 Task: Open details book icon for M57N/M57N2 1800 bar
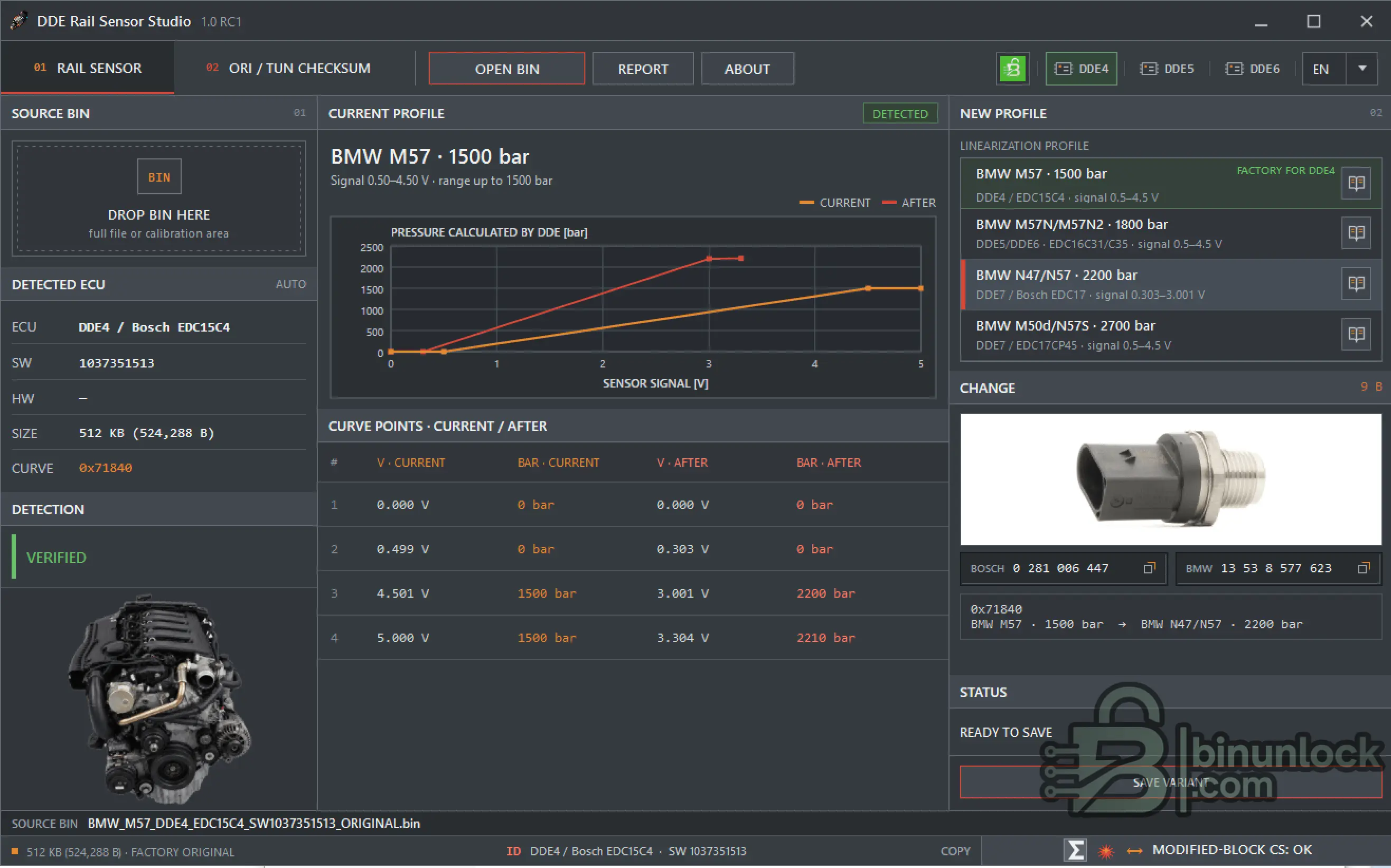[1356, 233]
